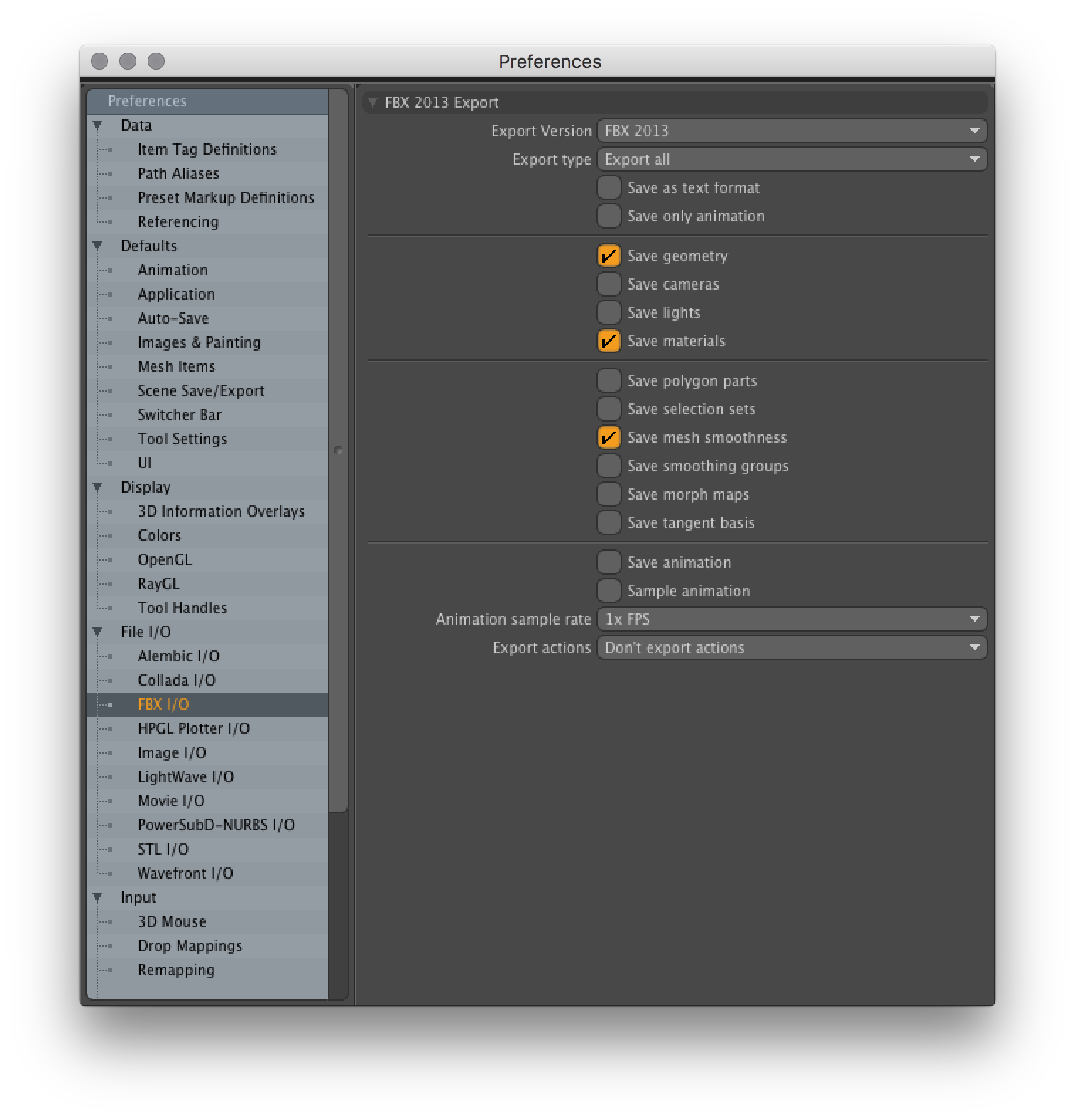Select RayGL preferences
1075x1120 pixels.
click(x=207, y=584)
